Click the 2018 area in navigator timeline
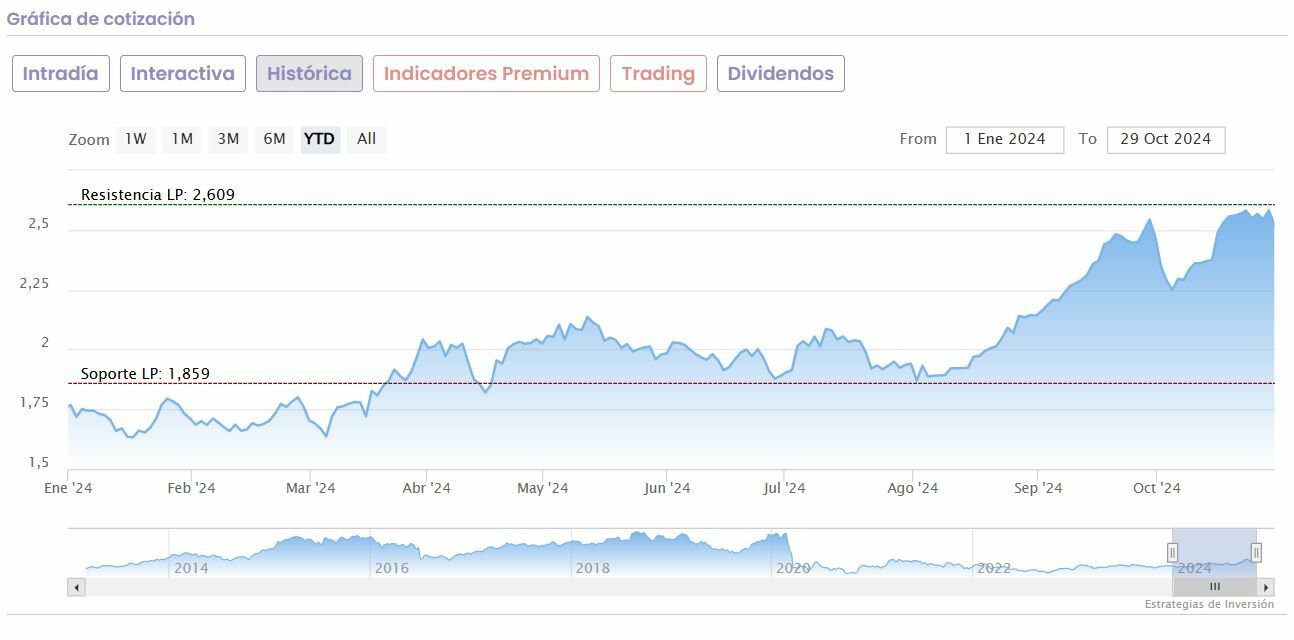1294x640 pixels. pos(592,567)
